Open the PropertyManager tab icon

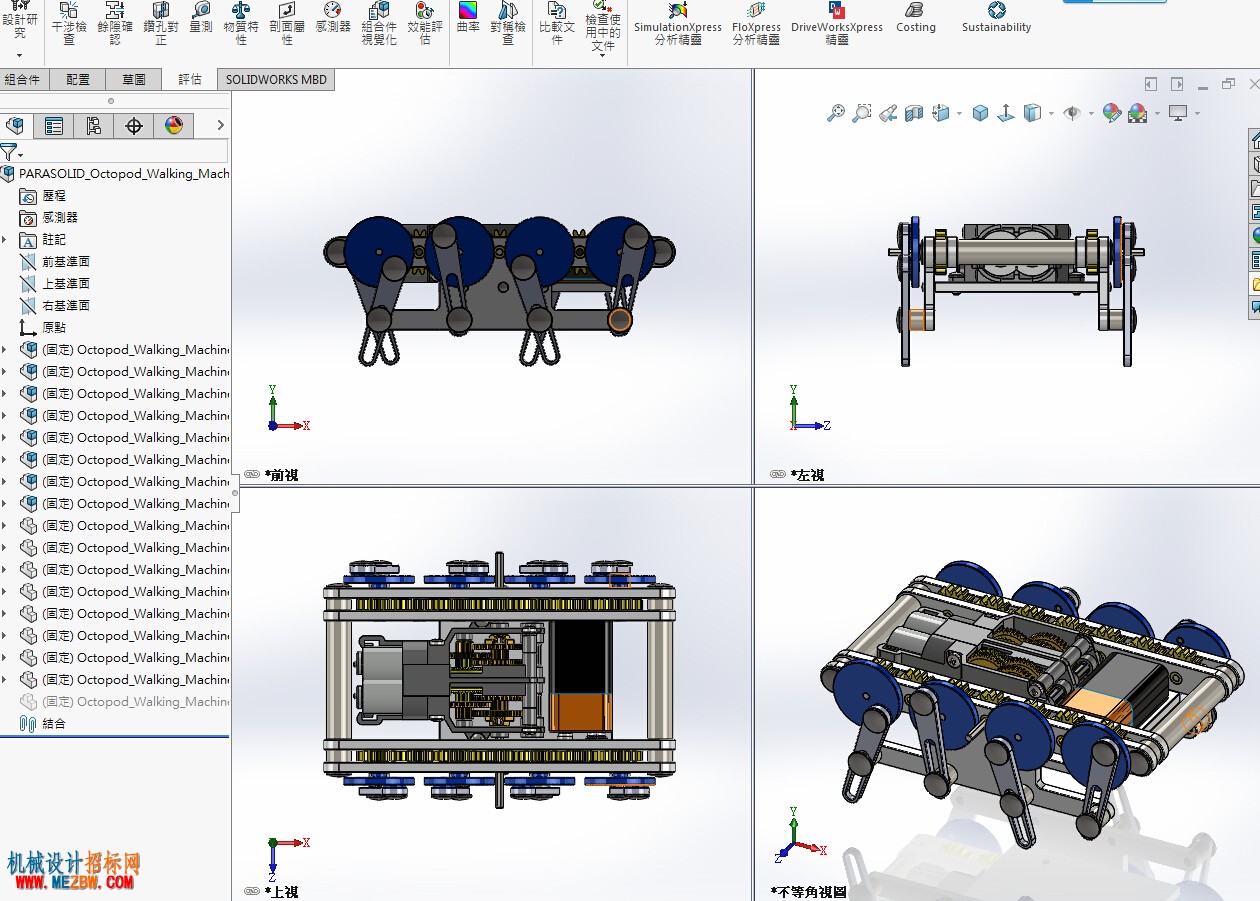point(54,125)
